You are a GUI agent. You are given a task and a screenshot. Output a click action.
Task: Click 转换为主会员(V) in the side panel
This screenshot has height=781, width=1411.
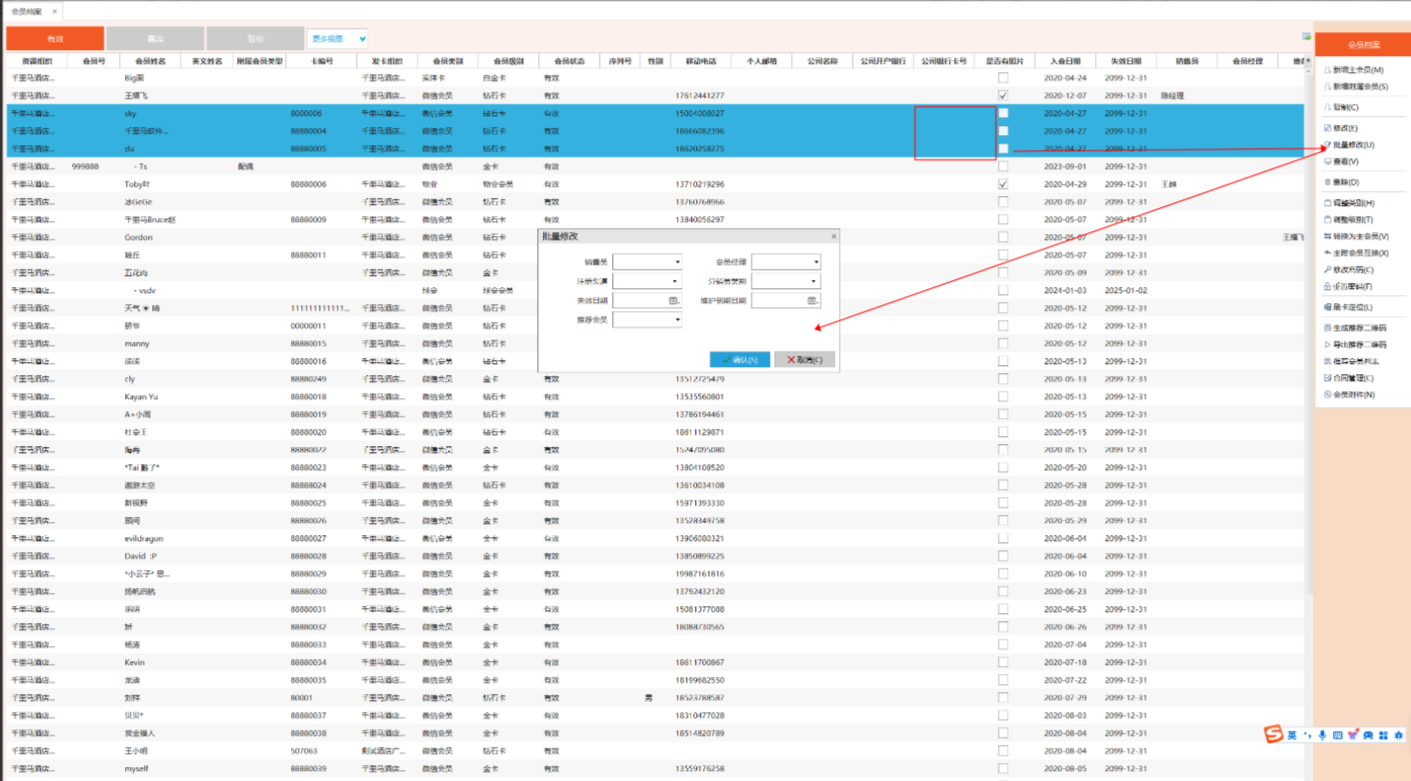click(x=1360, y=236)
